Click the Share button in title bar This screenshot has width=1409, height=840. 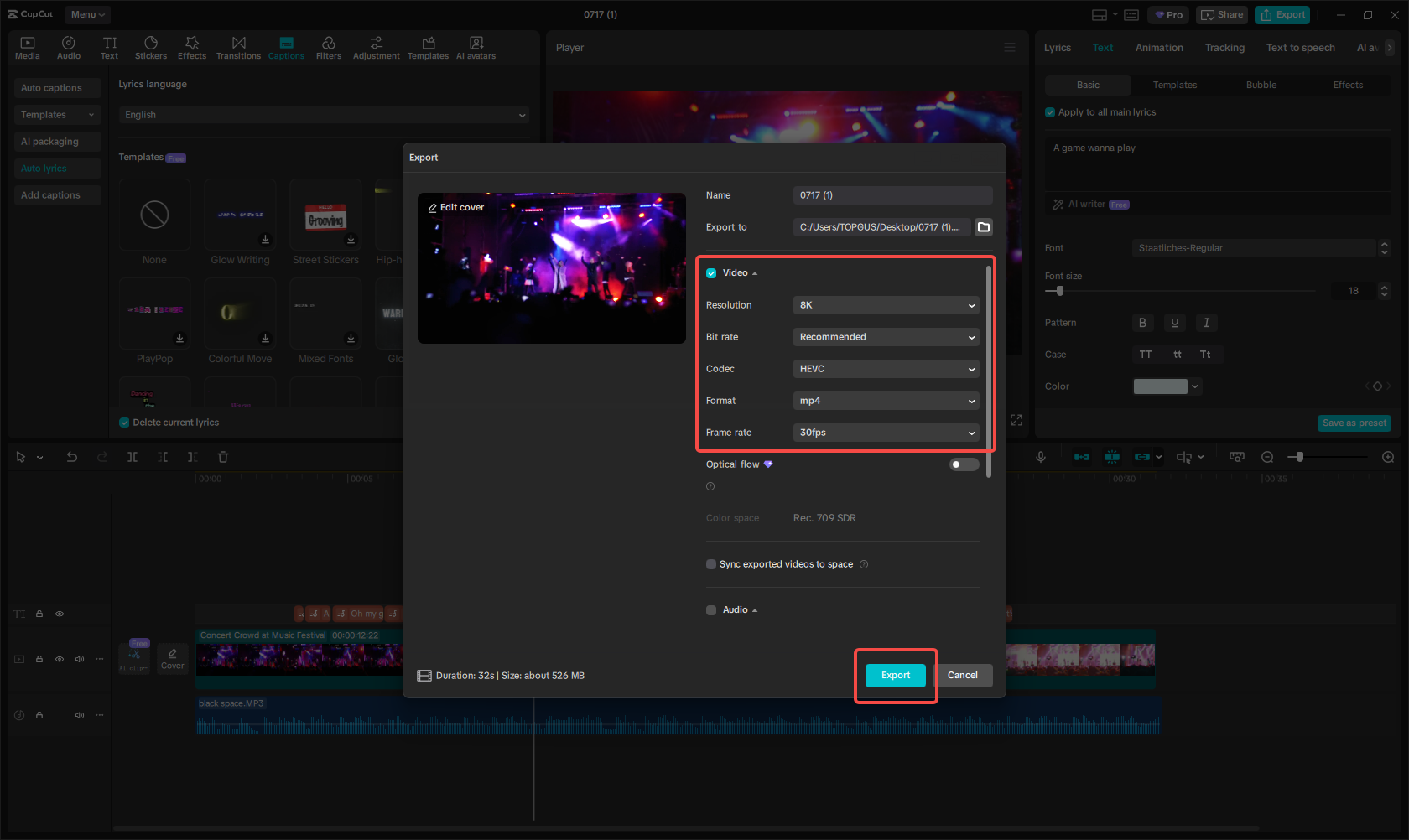[1222, 15]
